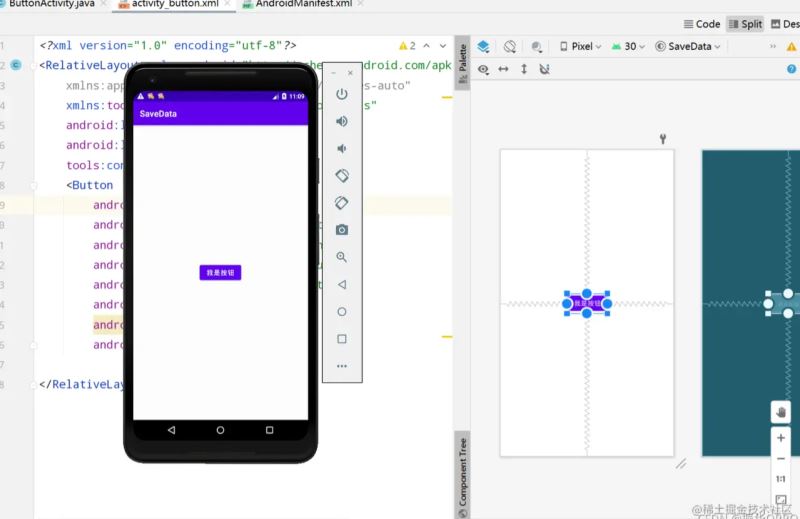The height and width of the screenshot is (519, 800).
Task: Toggle the layout view options eye icon
Action: [x=483, y=69]
